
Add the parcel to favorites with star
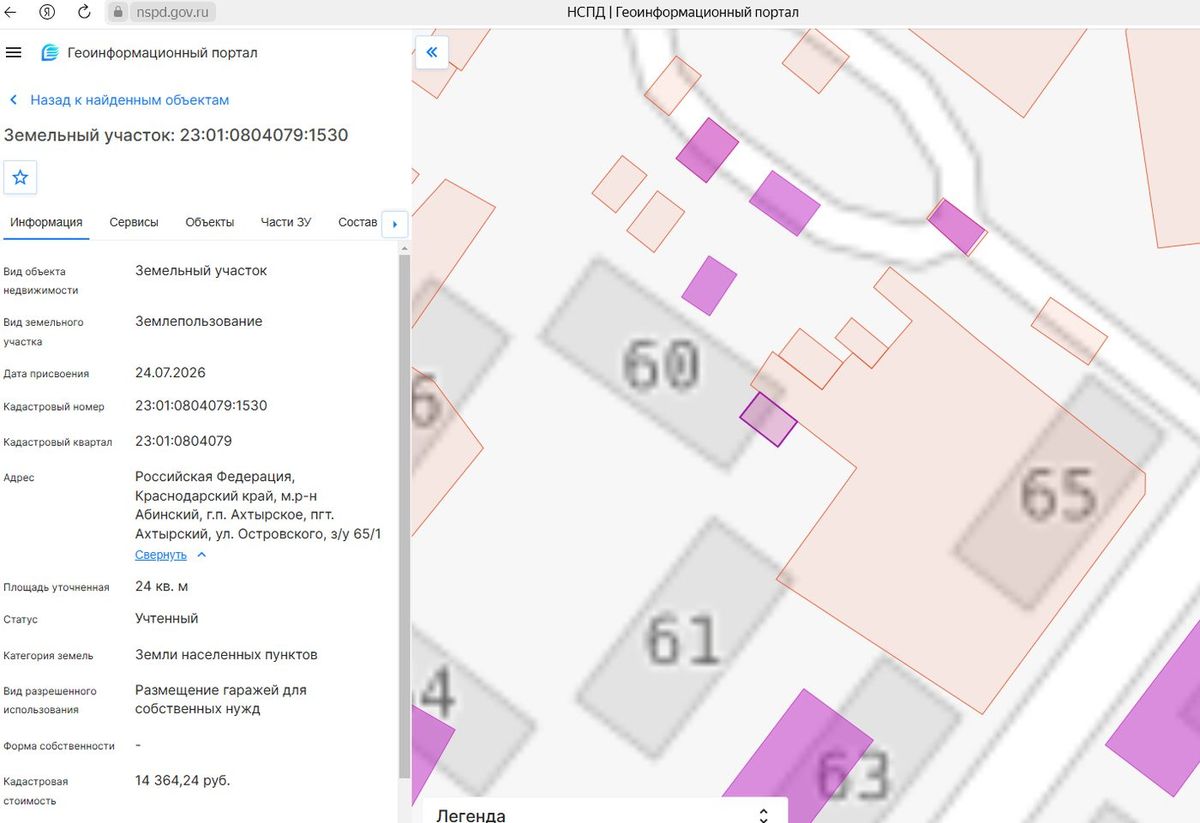pos(20,178)
